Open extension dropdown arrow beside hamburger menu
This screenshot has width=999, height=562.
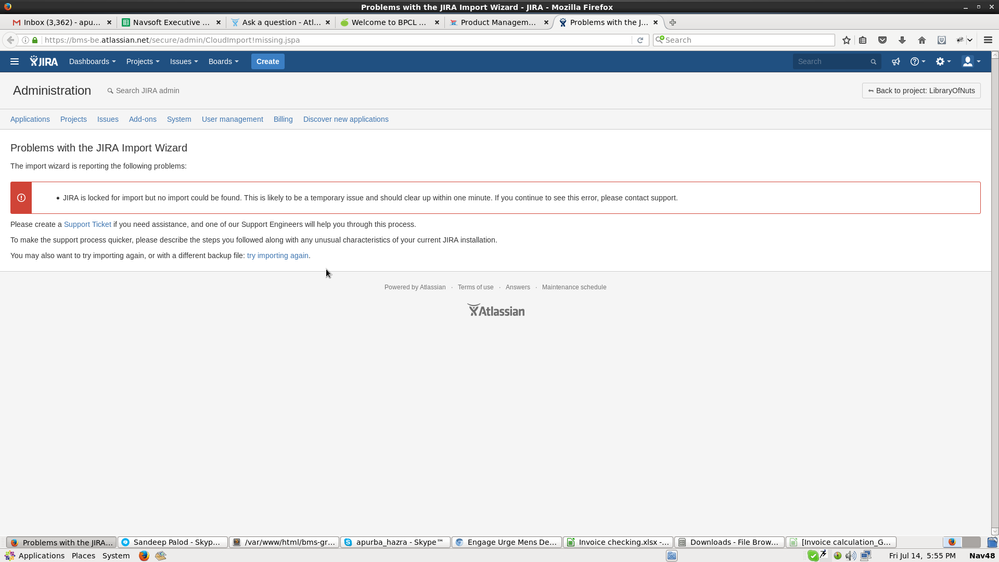click(970, 40)
